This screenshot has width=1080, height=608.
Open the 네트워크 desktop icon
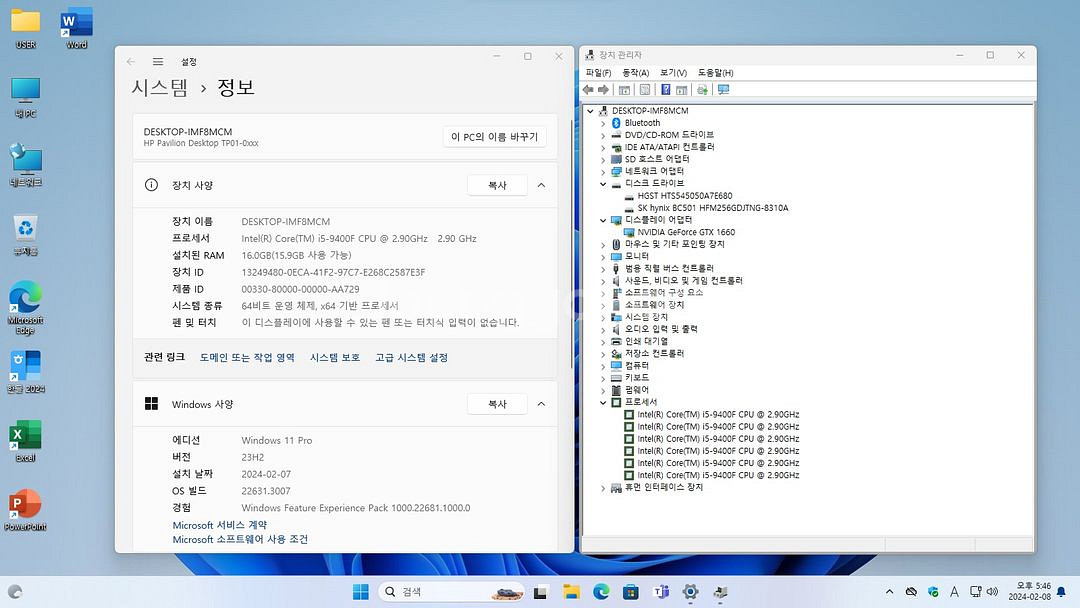click(x=25, y=165)
